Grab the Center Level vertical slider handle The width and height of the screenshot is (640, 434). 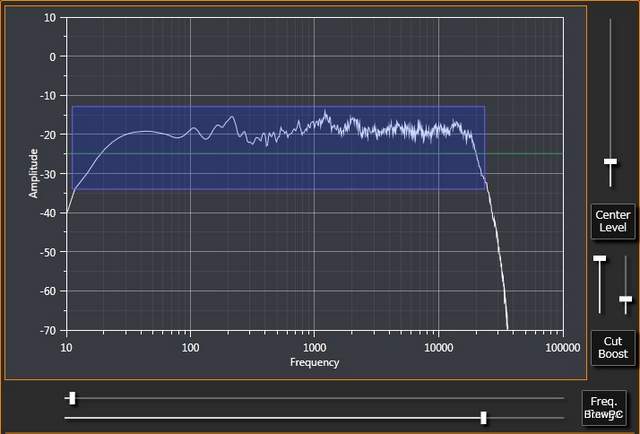point(610,161)
